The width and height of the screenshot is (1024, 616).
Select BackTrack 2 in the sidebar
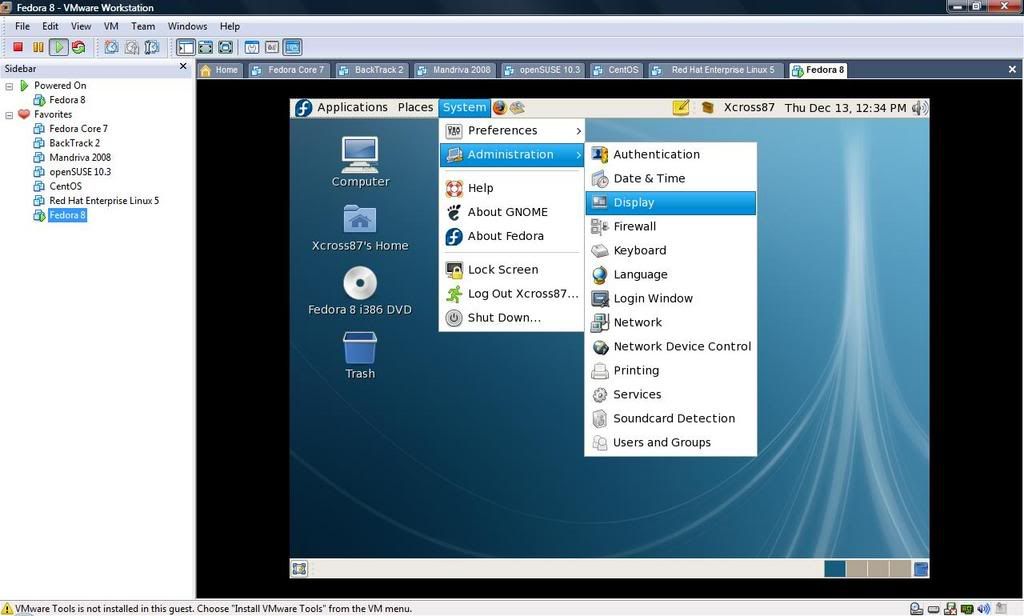(74, 143)
